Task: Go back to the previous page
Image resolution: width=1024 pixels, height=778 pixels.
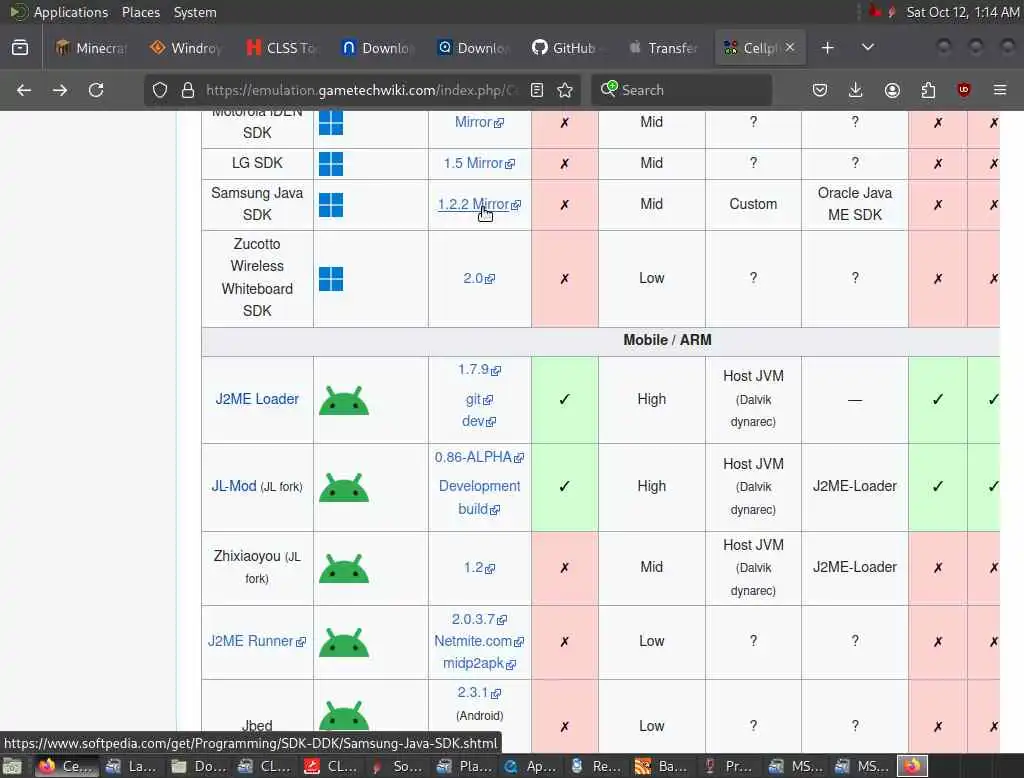Action: [x=24, y=90]
